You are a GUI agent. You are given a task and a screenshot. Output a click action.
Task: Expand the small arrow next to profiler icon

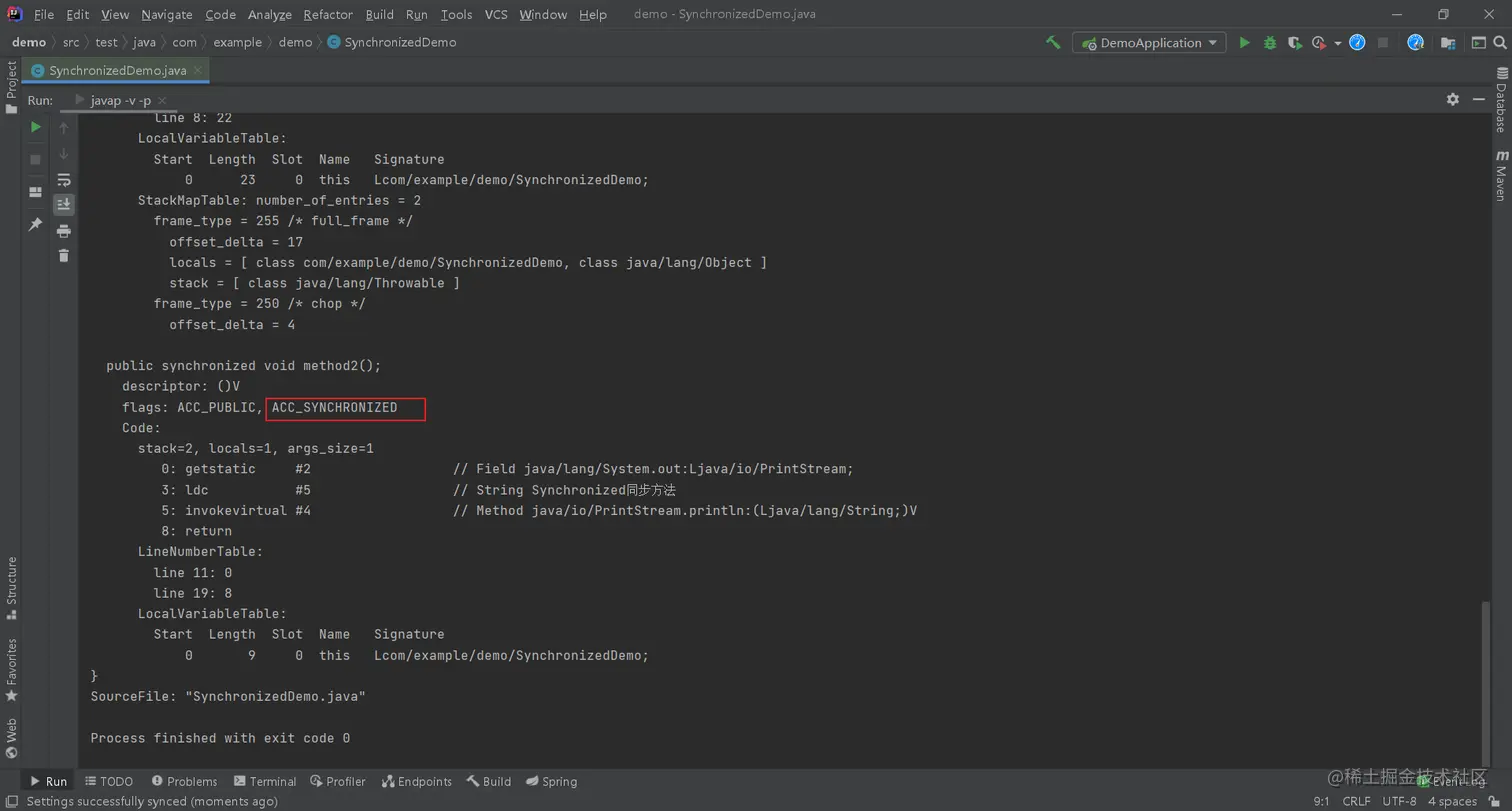pyautogui.click(x=1338, y=43)
